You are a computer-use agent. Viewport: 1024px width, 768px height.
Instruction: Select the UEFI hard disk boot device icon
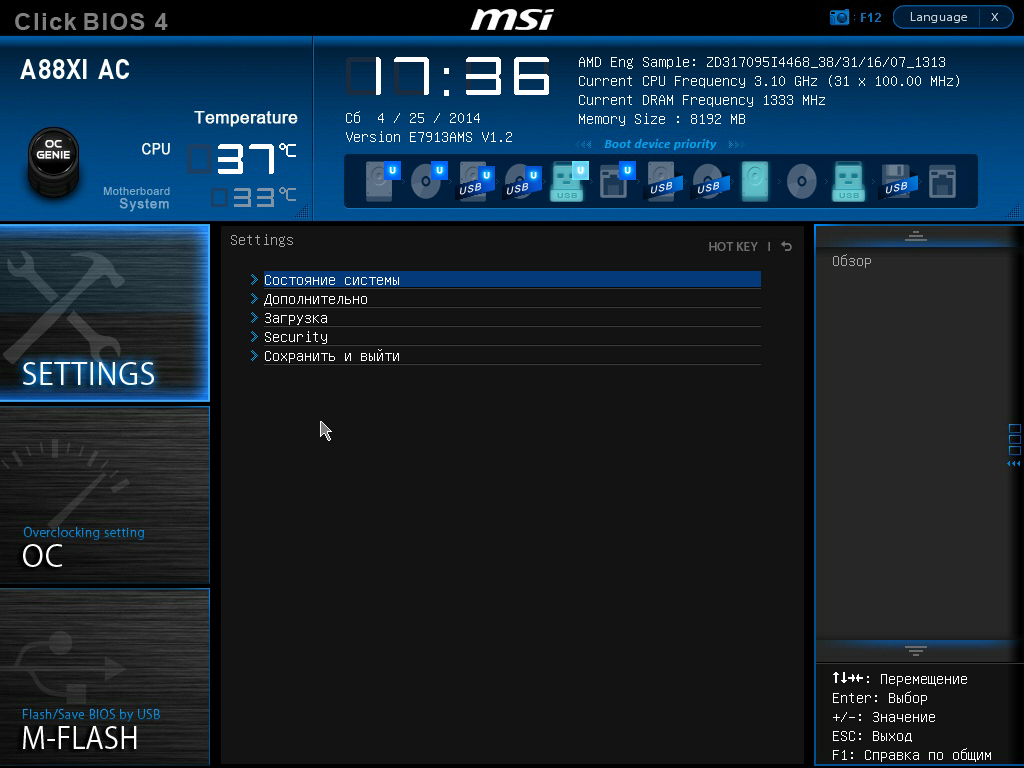click(382, 181)
